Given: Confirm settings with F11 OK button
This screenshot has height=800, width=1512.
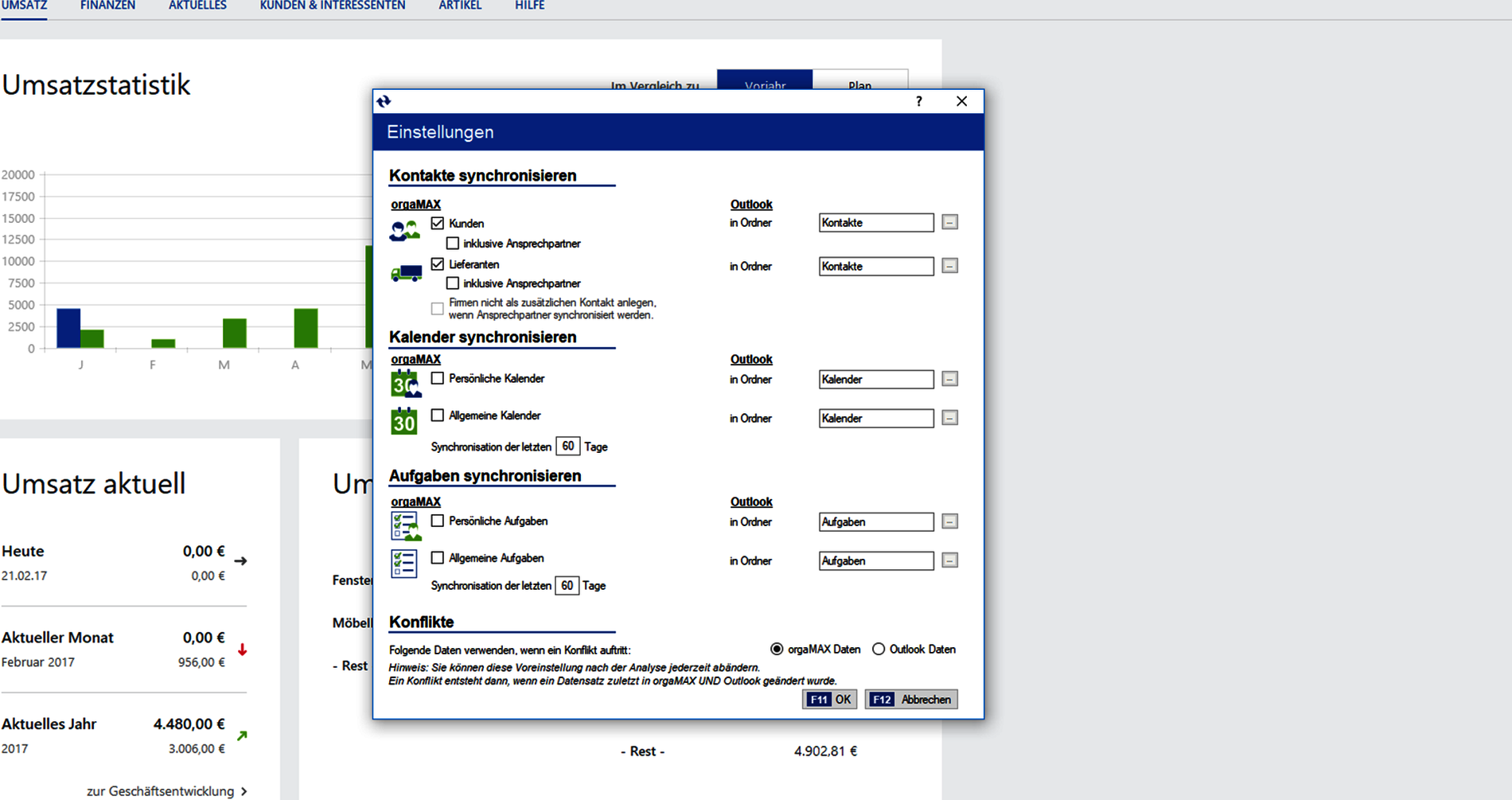Looking at the screenshot, I should 829,699.
